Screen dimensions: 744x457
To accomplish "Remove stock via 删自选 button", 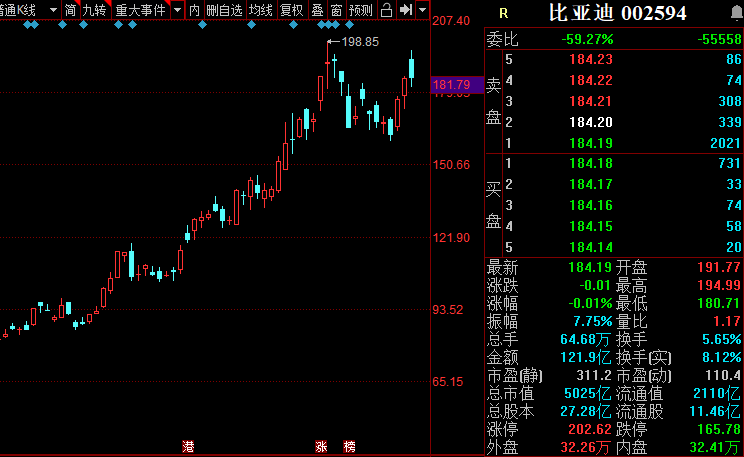I will (224, 10).
